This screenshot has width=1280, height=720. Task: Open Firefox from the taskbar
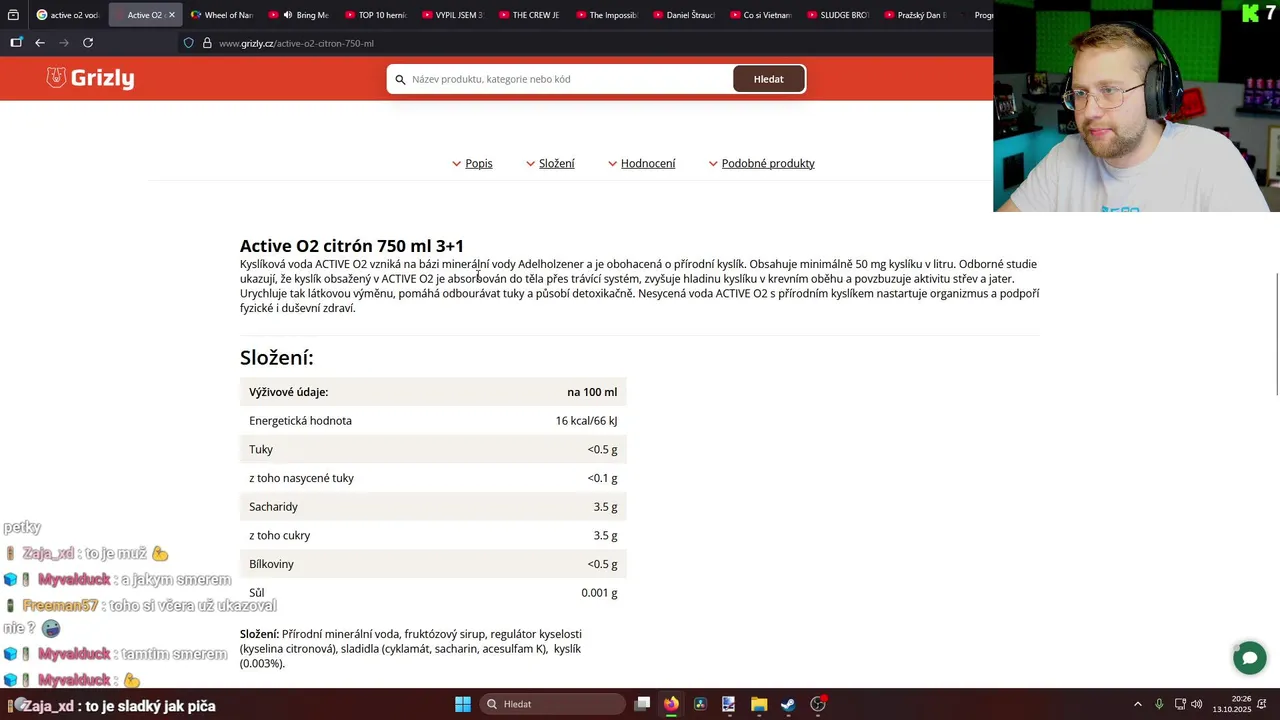point(671,704)
